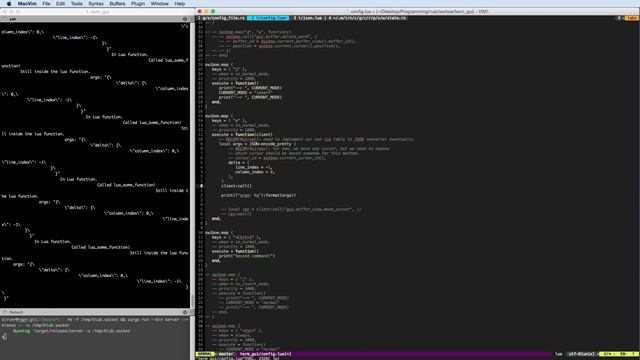640x360 pixels.
Task: Click the 'Running target/release/server' line in the lower terminal
Action: coord(71,331)
